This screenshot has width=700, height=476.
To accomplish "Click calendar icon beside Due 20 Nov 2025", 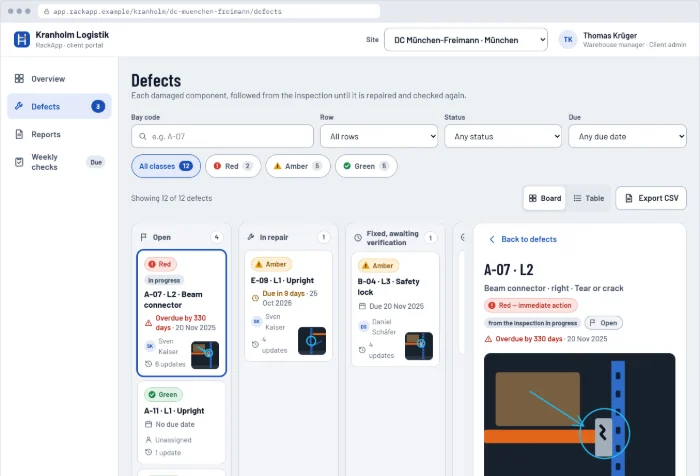I will [362, 306].
